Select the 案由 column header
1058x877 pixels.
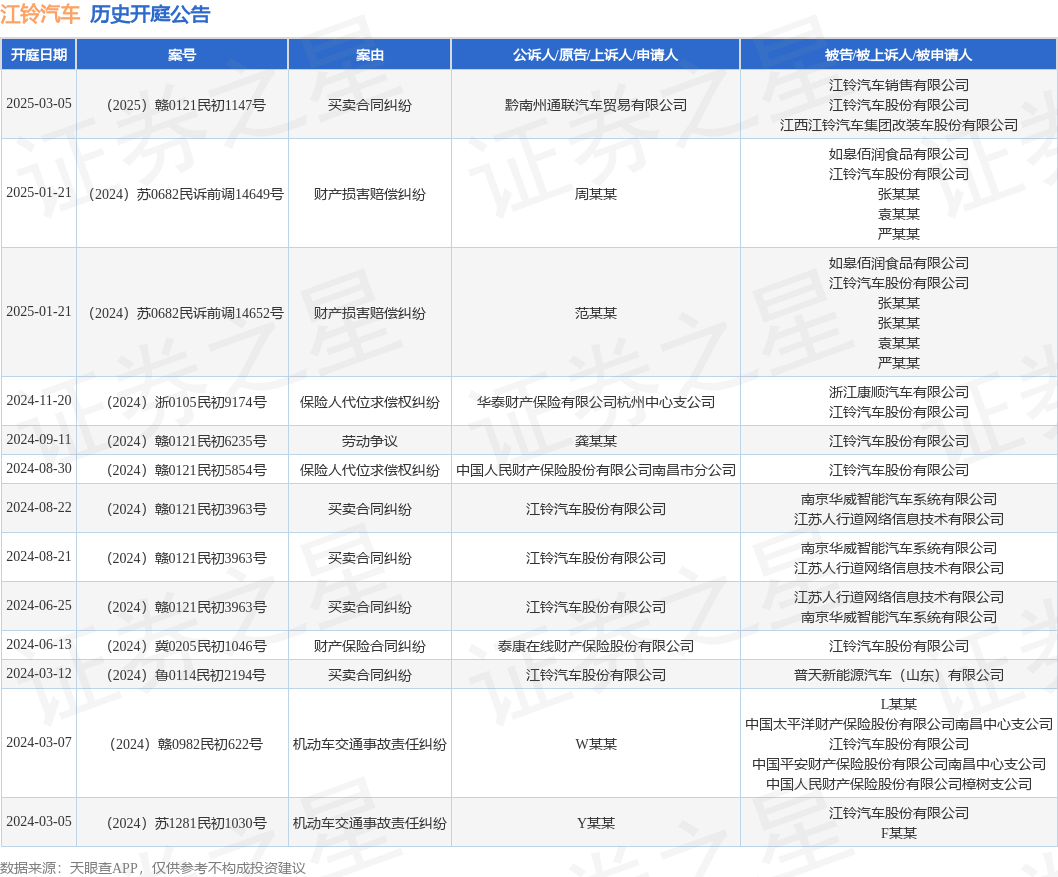pos(370,55)
